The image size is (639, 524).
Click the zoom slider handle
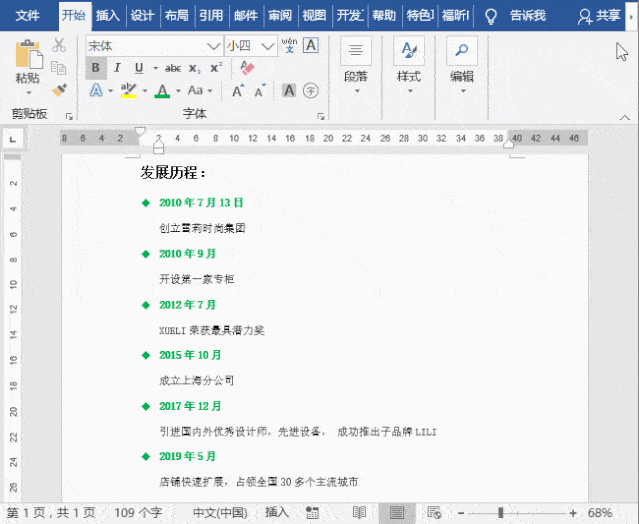(501, 513)
